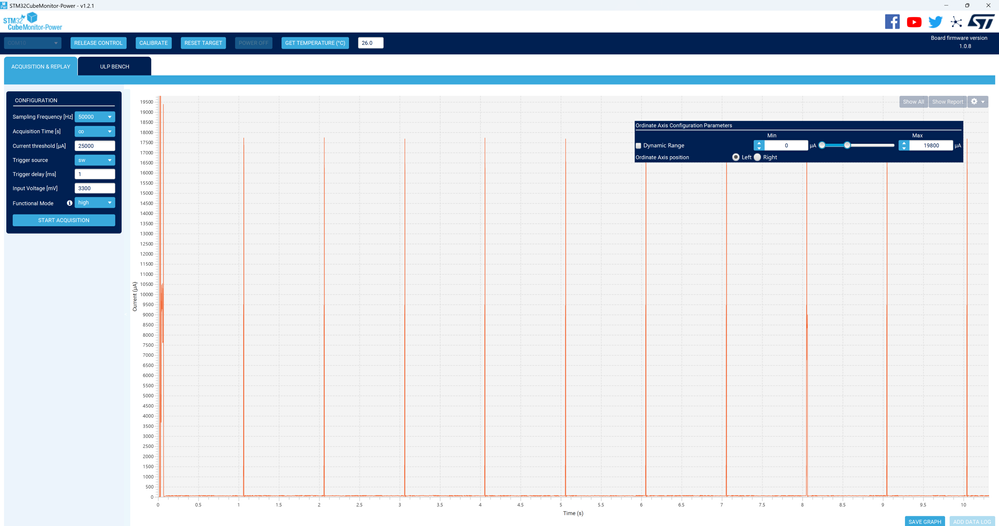The height and width of the screenshot is (526, 999).
Task: Click the Power Off button
Action: [x=254, y=43]
